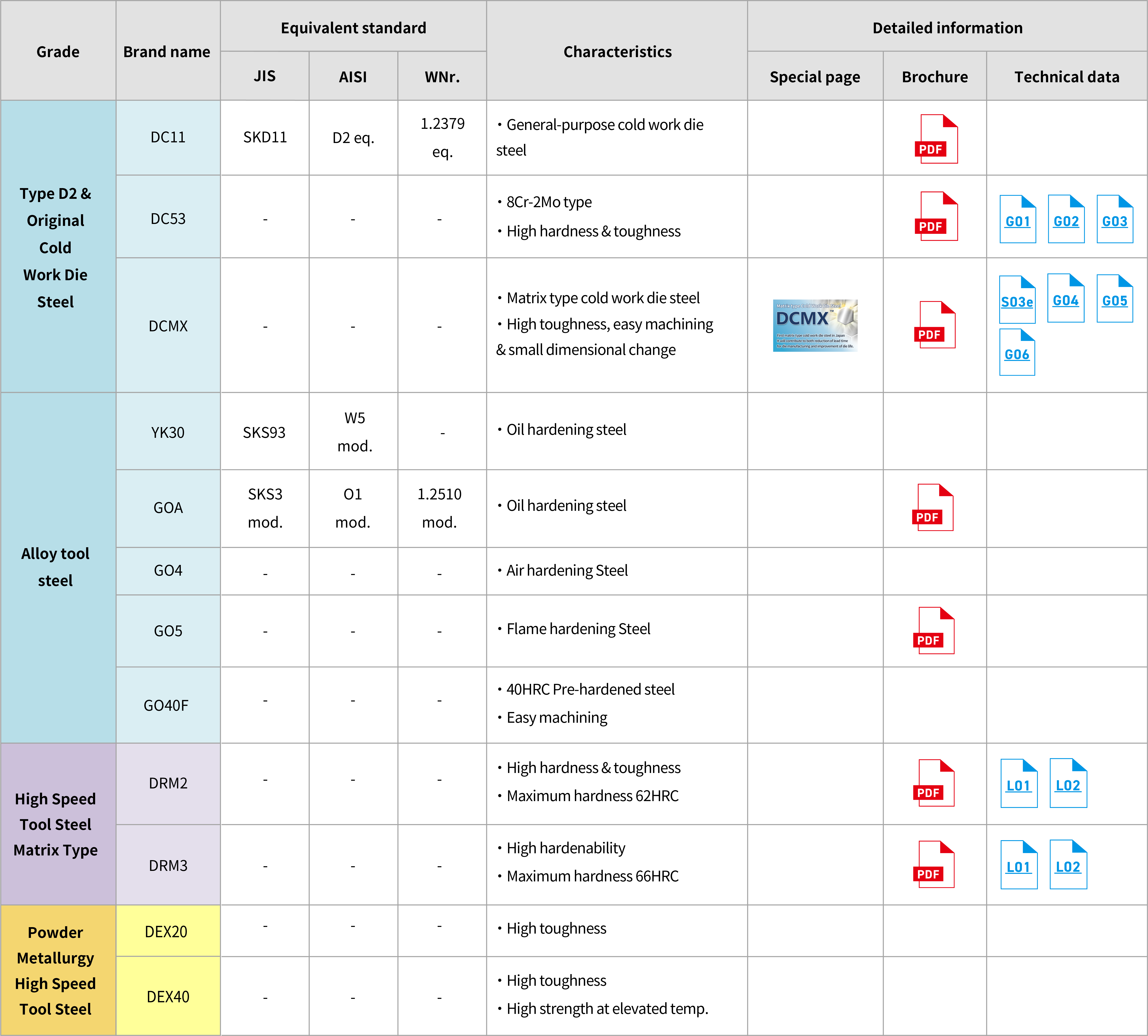1148x1036 pixels.
Task: Click the JIS column header
Action: point(265,76)
